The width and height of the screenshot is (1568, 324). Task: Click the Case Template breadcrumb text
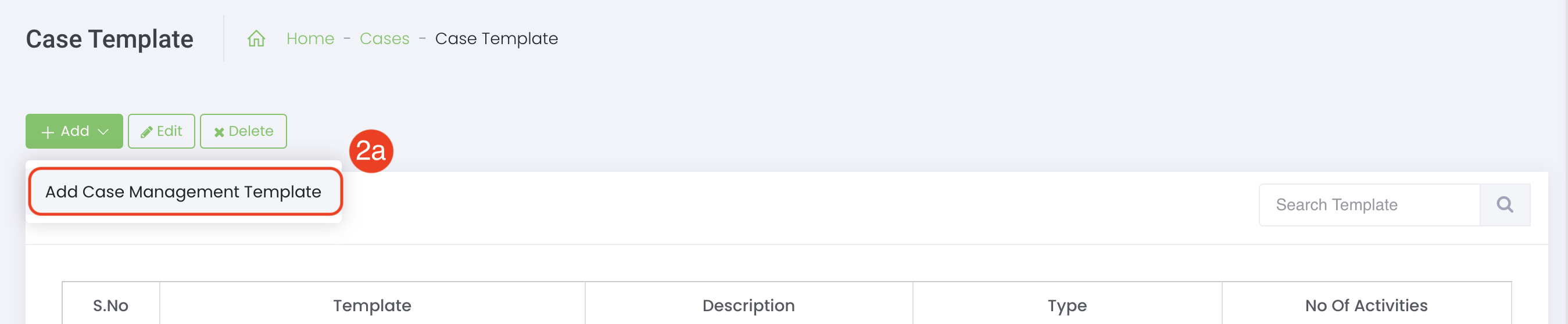click(x=496, y=39)
